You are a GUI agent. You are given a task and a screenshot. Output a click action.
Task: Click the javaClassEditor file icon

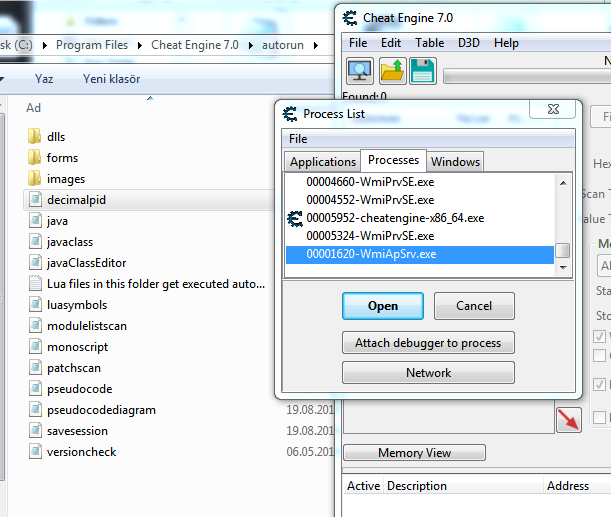35,263
